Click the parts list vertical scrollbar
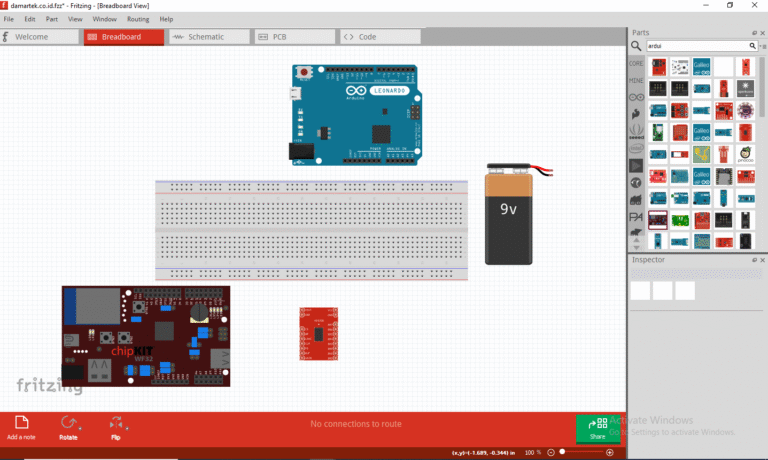The width and height of the screenshot is (768, 460). [x=763, y=87]
